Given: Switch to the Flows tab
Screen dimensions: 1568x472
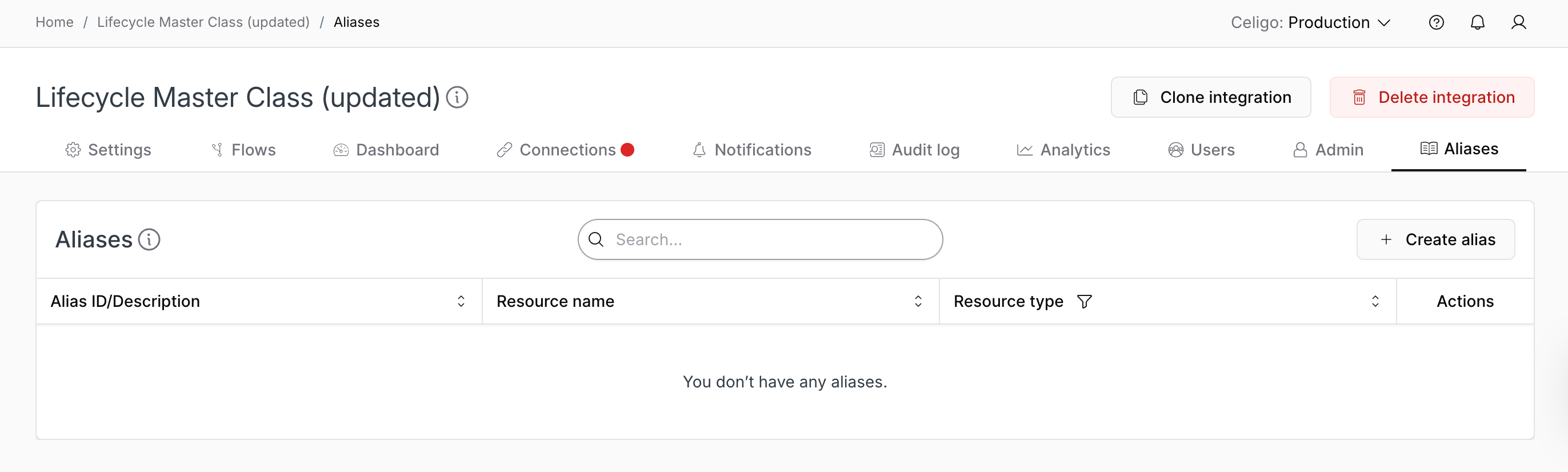Looking at the screenshot, I should pyautogui.click(x=243, y=150).
